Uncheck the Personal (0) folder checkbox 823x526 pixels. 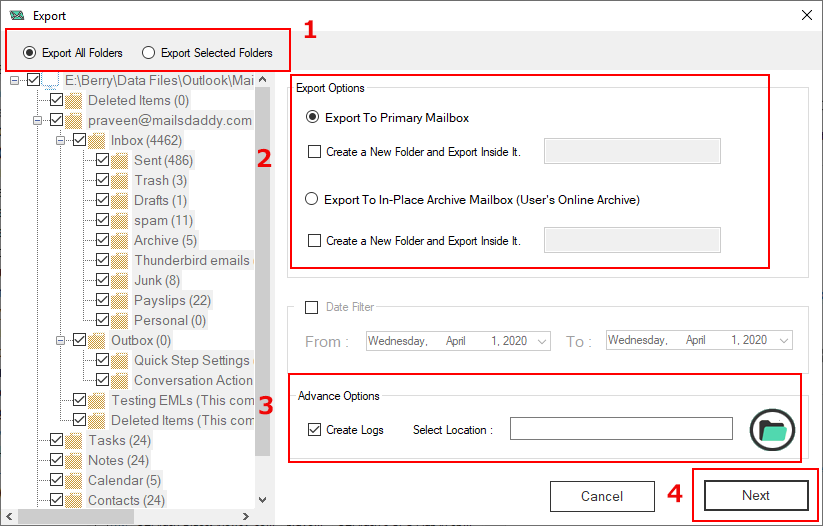102,320
